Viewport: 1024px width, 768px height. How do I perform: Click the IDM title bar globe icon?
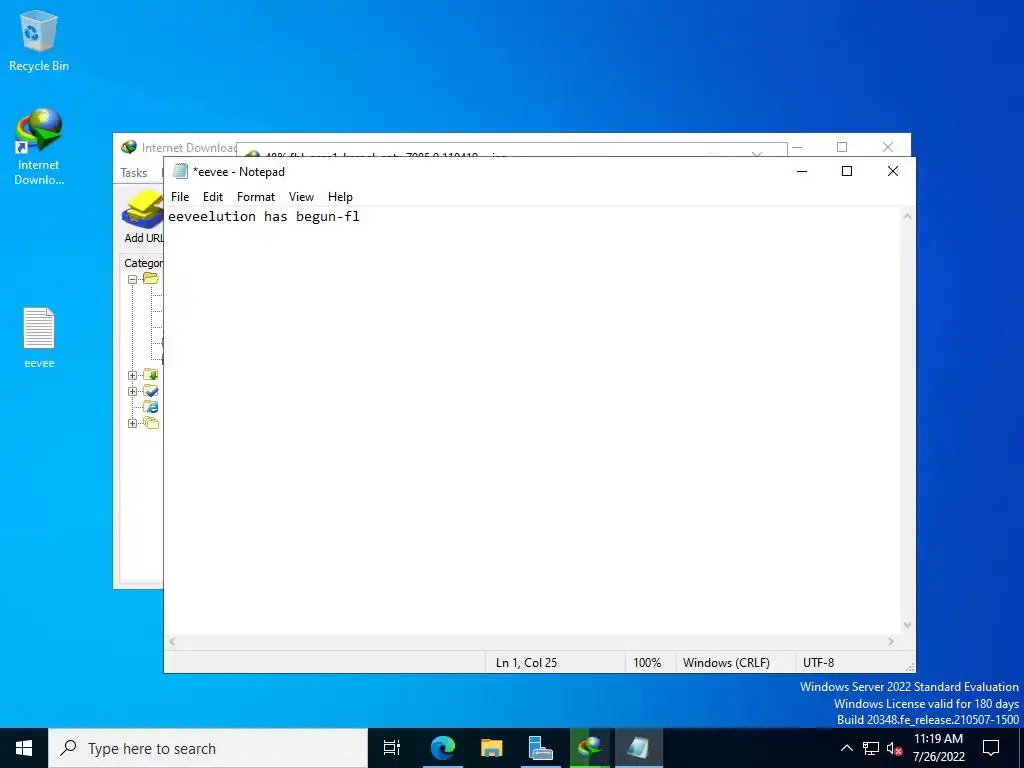129,147
